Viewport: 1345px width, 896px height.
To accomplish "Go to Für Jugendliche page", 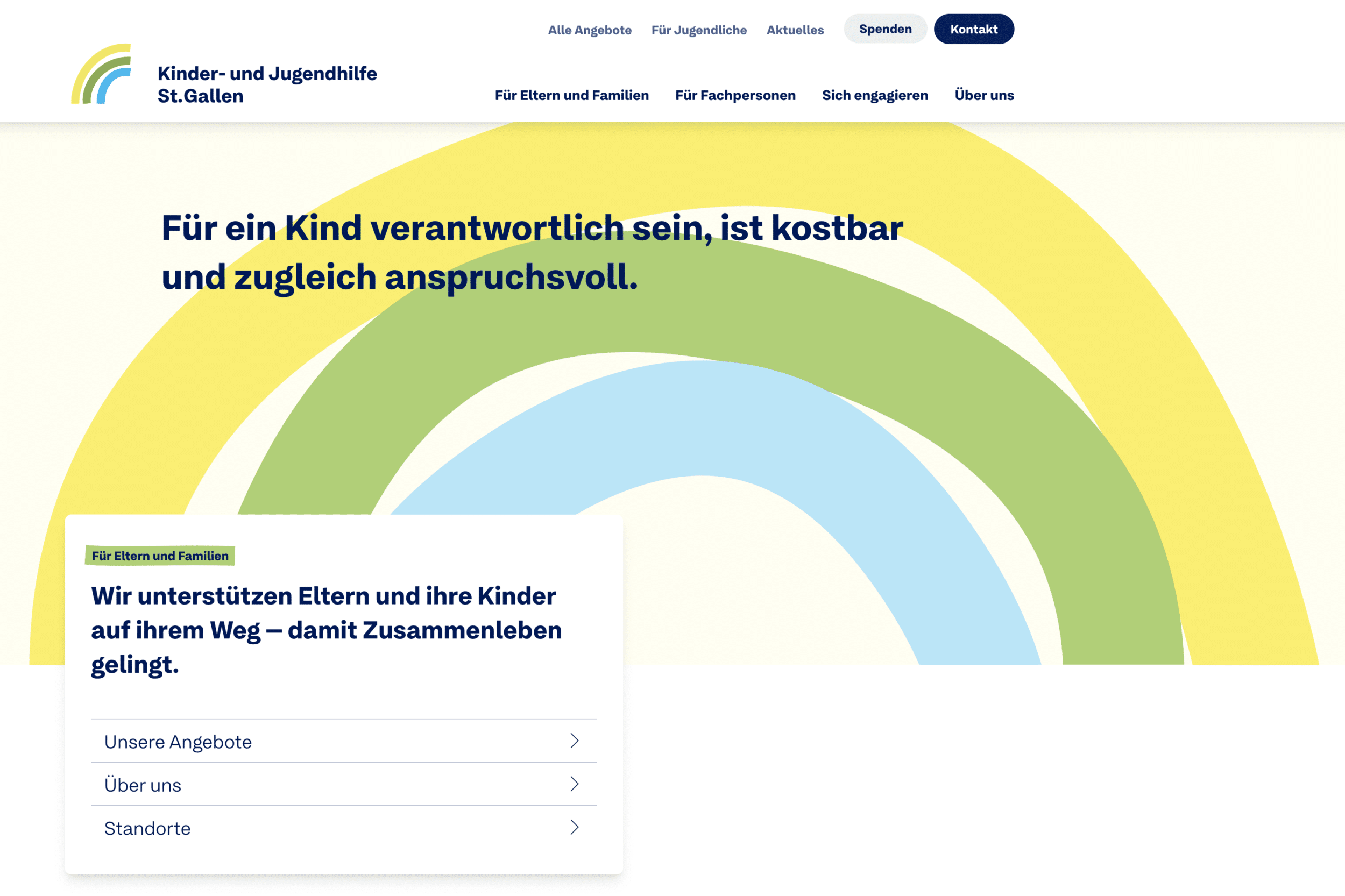I will tap(698, 30).
